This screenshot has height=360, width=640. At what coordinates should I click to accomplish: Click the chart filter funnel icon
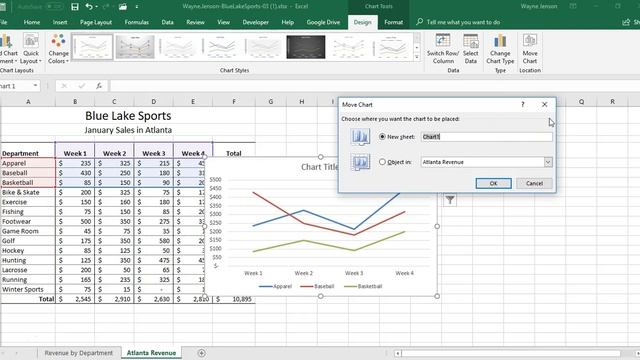click(450, 200)
